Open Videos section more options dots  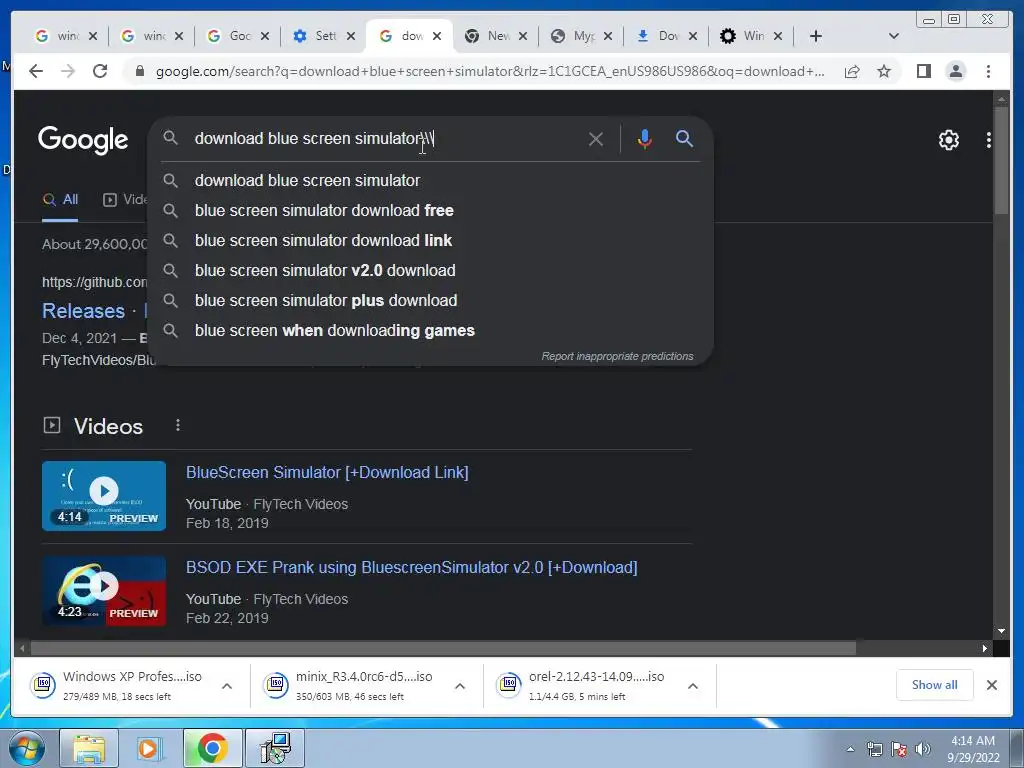point(178,426)
